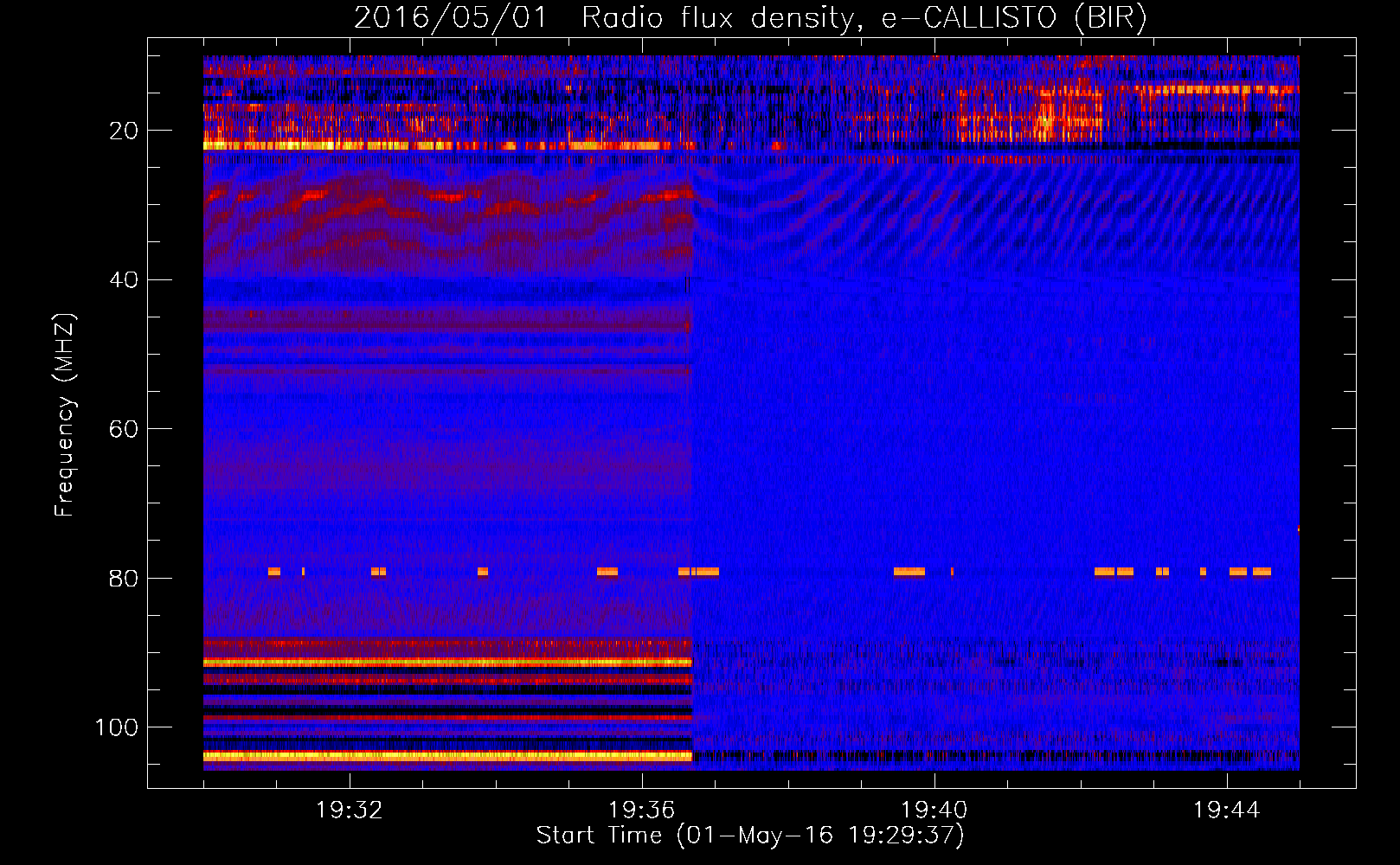The height and width of the screenshot is (865, 1400).
Task: Select the 19:40 time tick label
Action: [x=934, y=811]
